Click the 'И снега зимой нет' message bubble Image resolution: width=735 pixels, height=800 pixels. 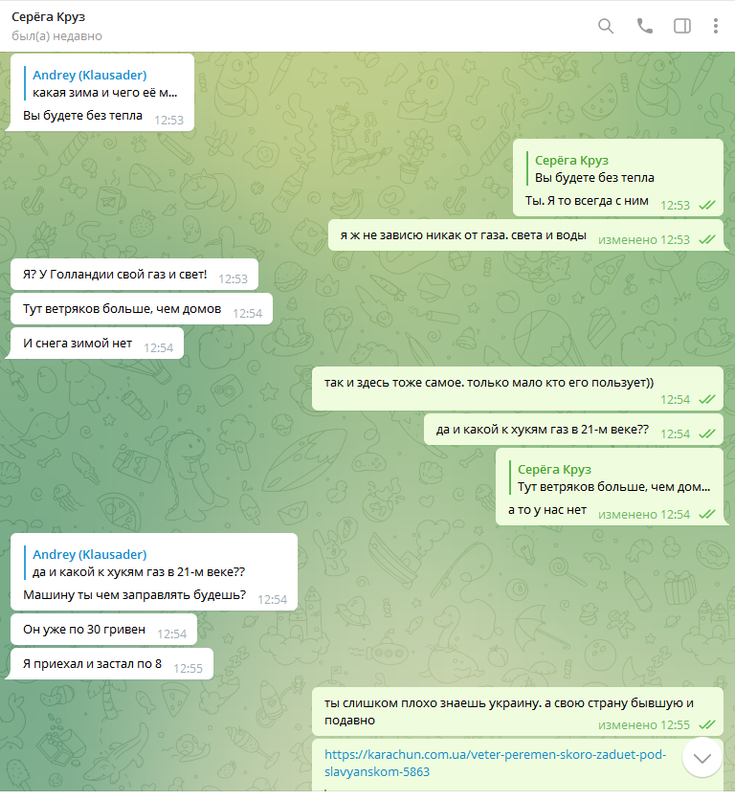(x=97, y=343)
